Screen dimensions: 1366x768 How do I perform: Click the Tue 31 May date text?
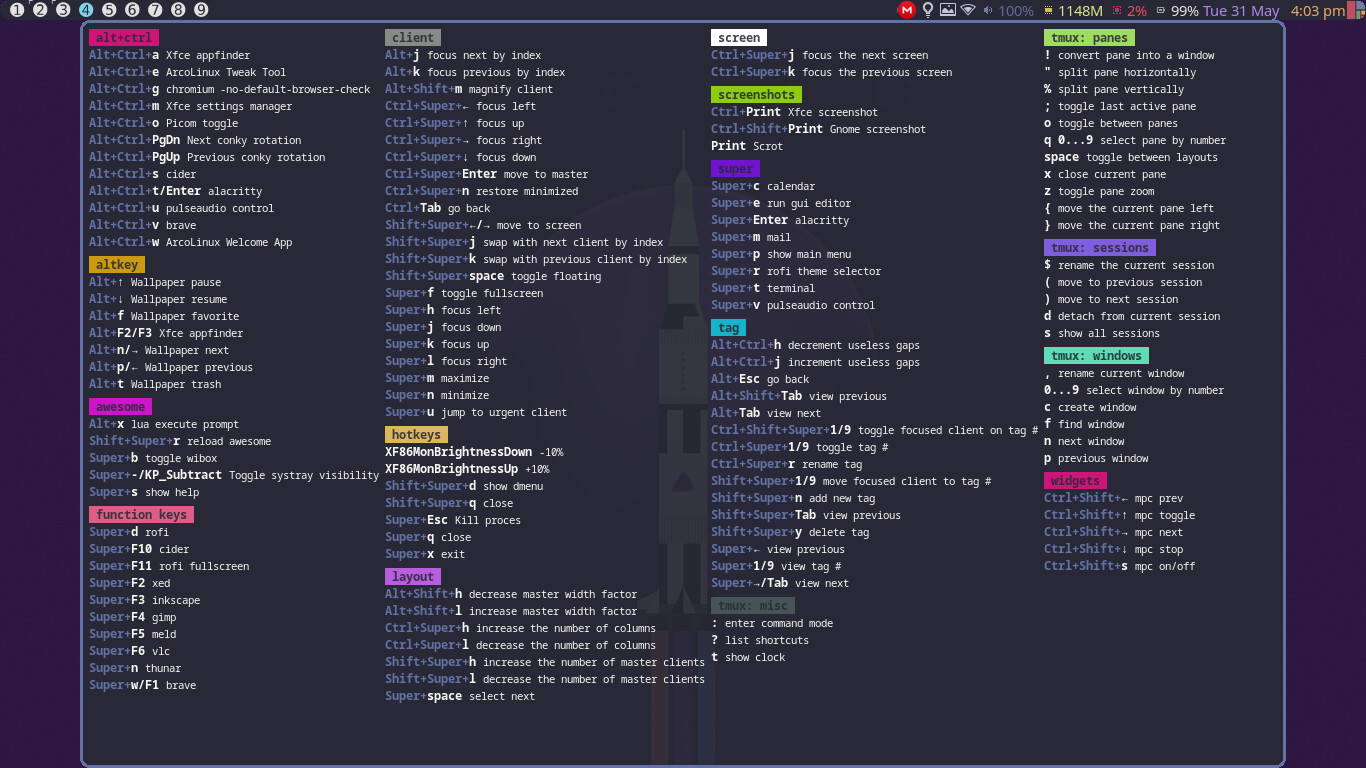[1241, 11]
